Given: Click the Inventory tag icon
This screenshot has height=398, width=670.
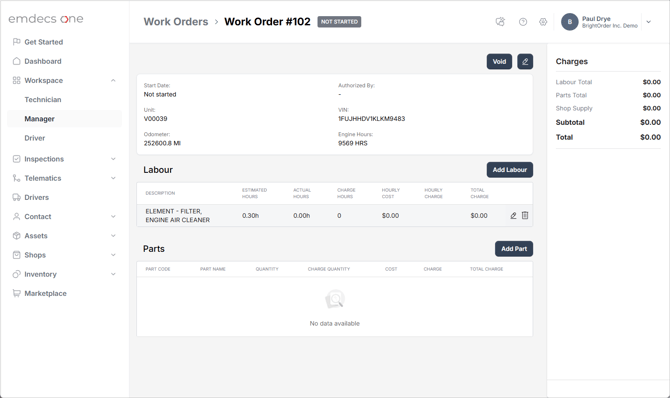Looking at the screenshot, I should point(16,274).
